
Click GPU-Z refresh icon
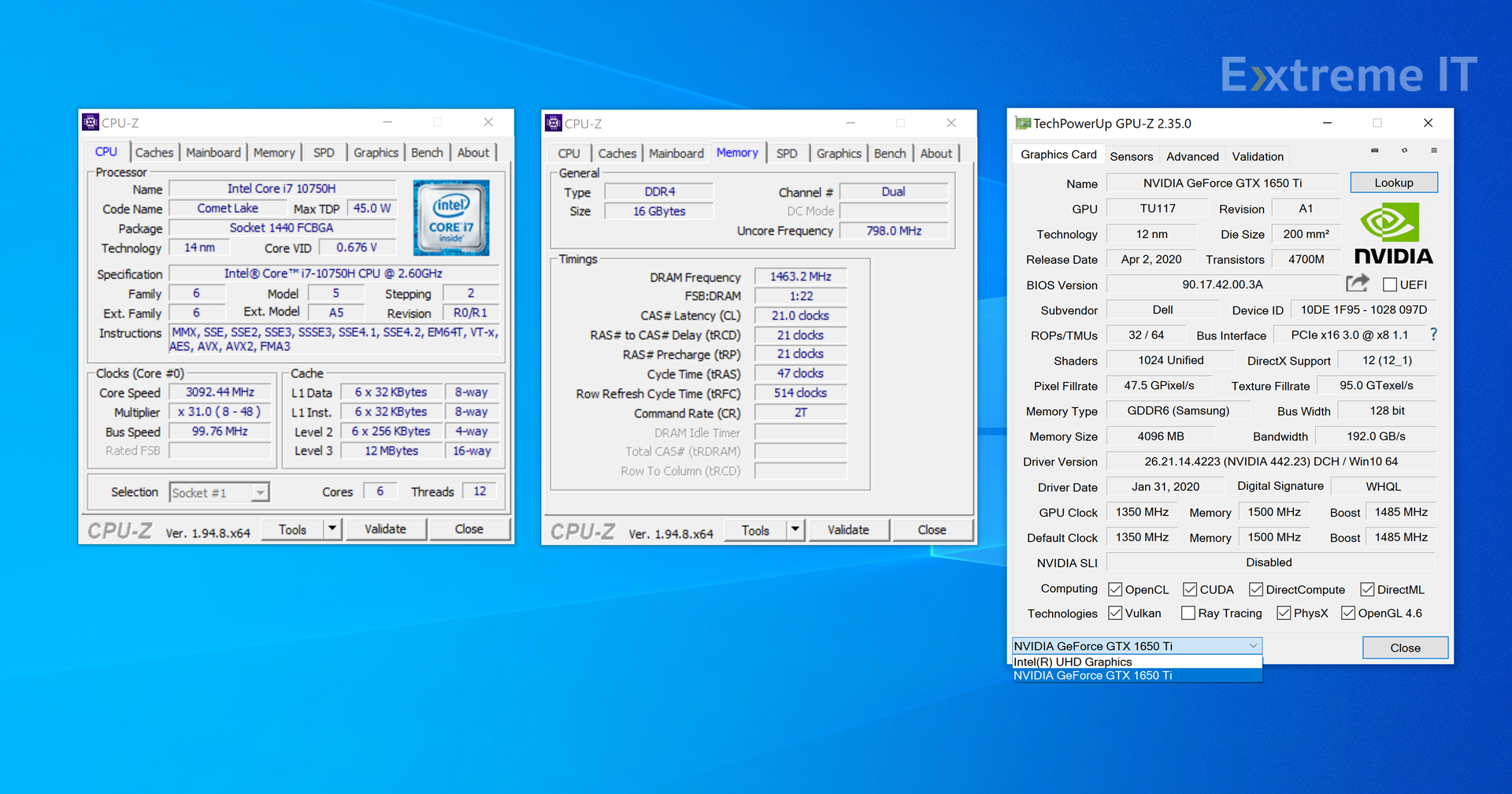[x=1404, y=150]
